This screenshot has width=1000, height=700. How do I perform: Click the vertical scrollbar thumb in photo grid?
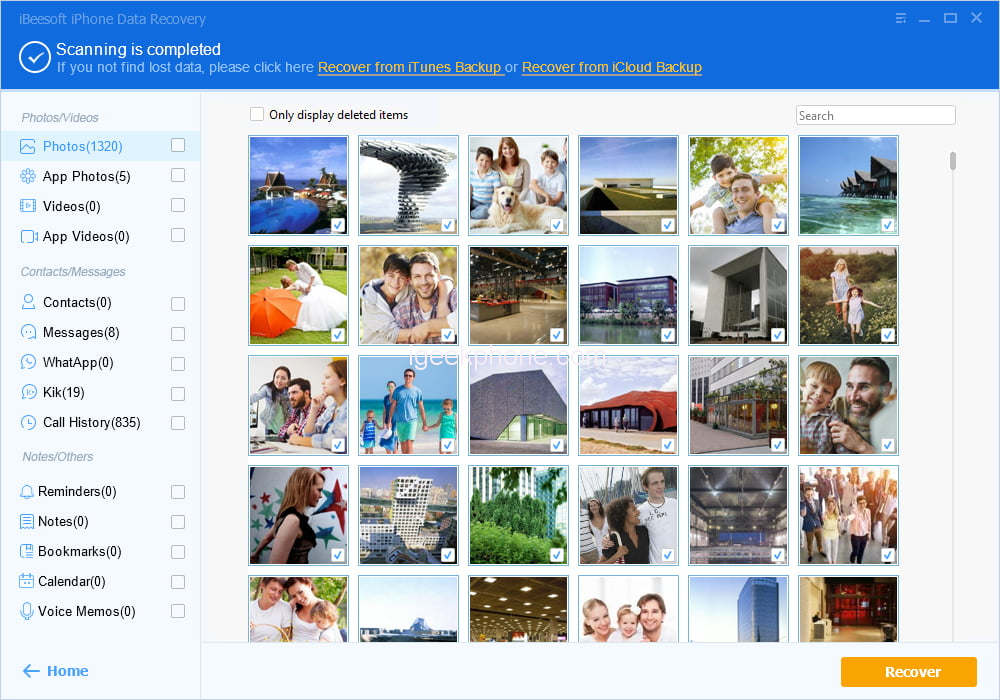tap(953, 161)
